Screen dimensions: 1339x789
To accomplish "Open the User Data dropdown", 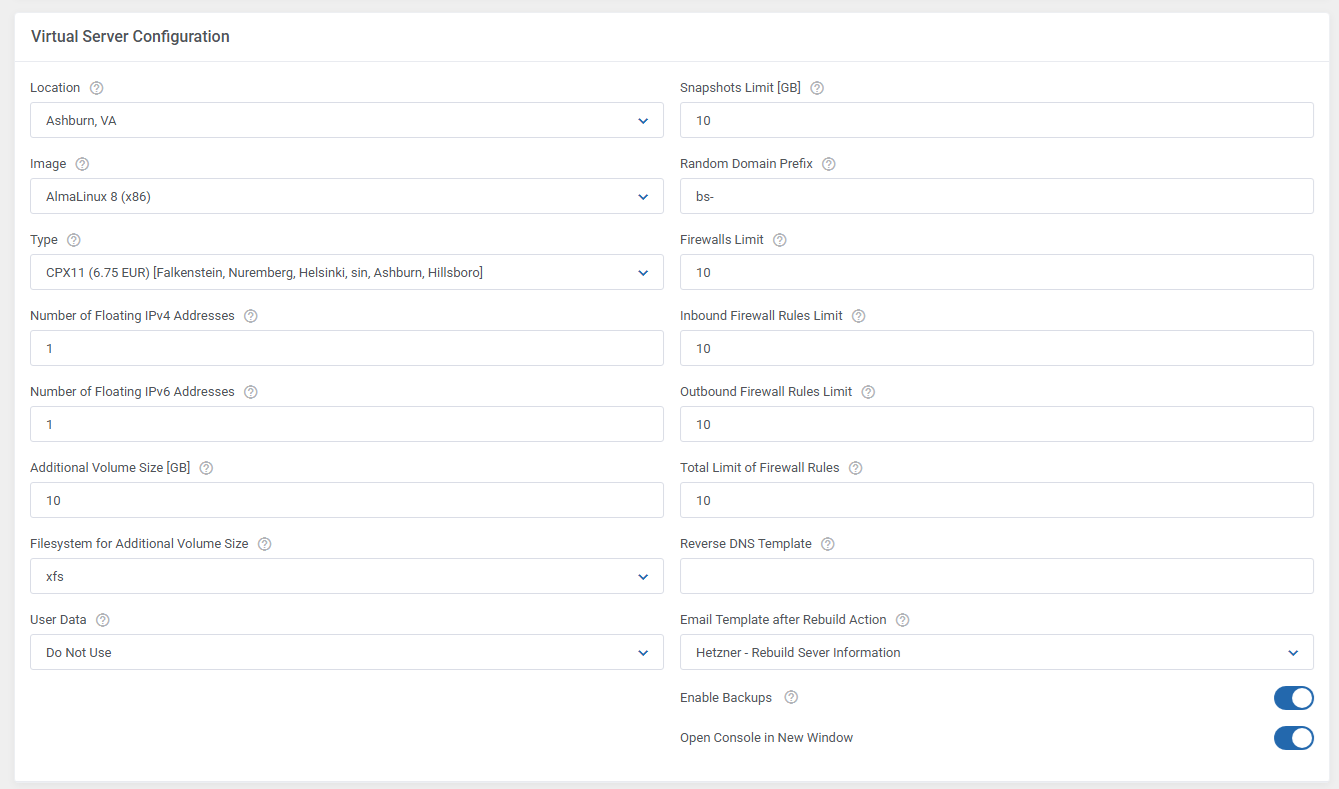I will (347, 653).
